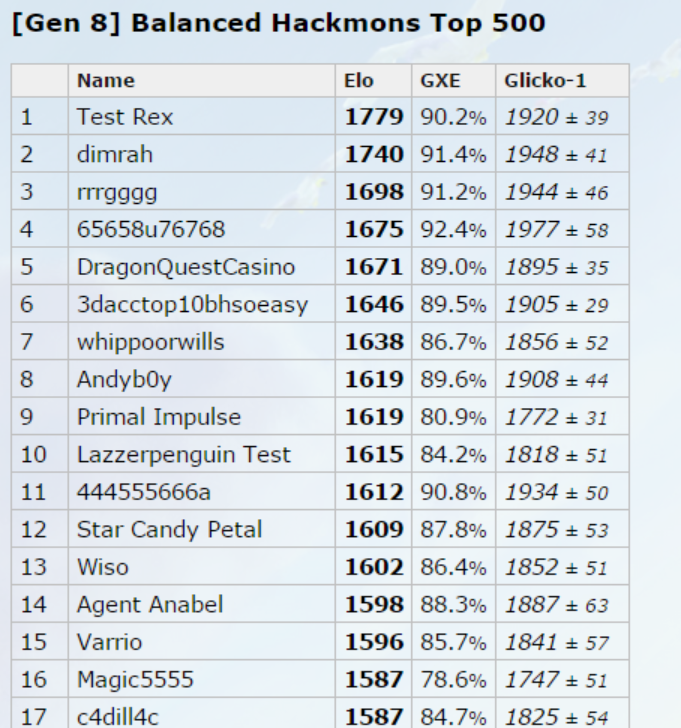Open Lazzerpenguin Test's entry

point(184,455)
